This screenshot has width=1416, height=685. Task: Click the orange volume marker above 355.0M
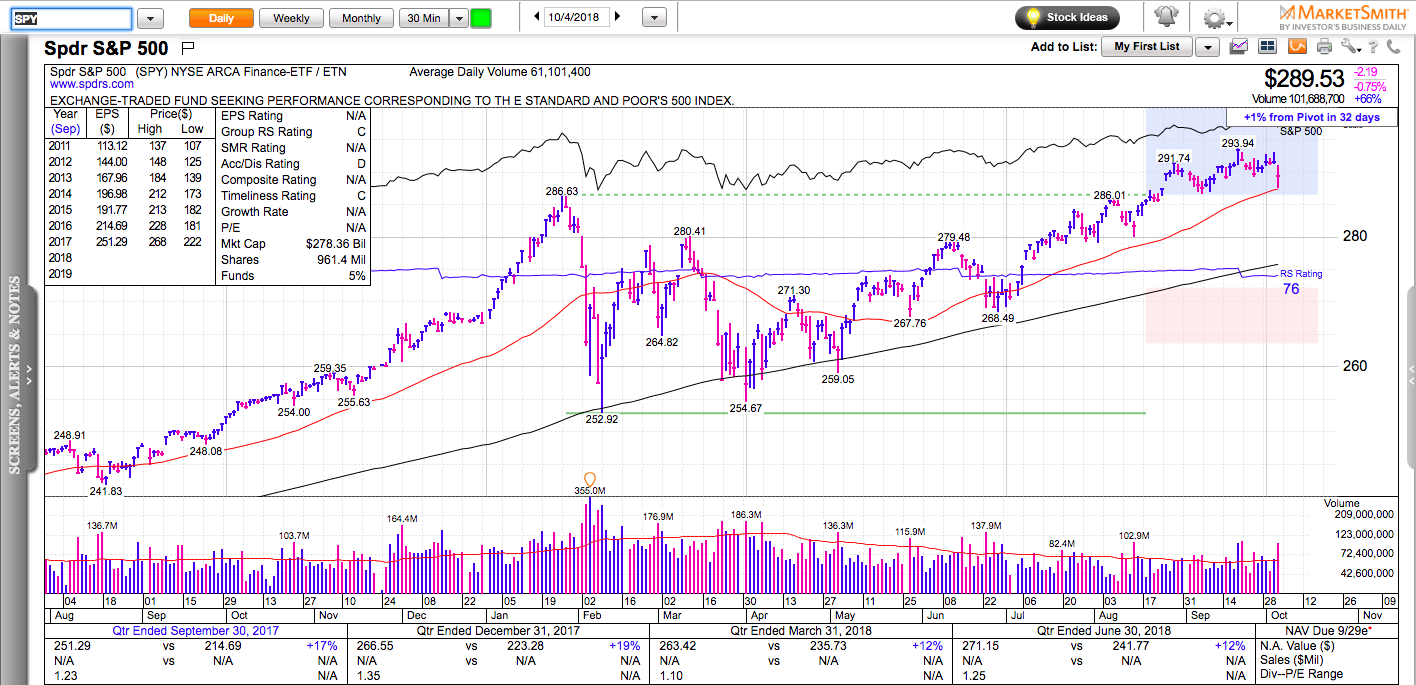point(589,479)
